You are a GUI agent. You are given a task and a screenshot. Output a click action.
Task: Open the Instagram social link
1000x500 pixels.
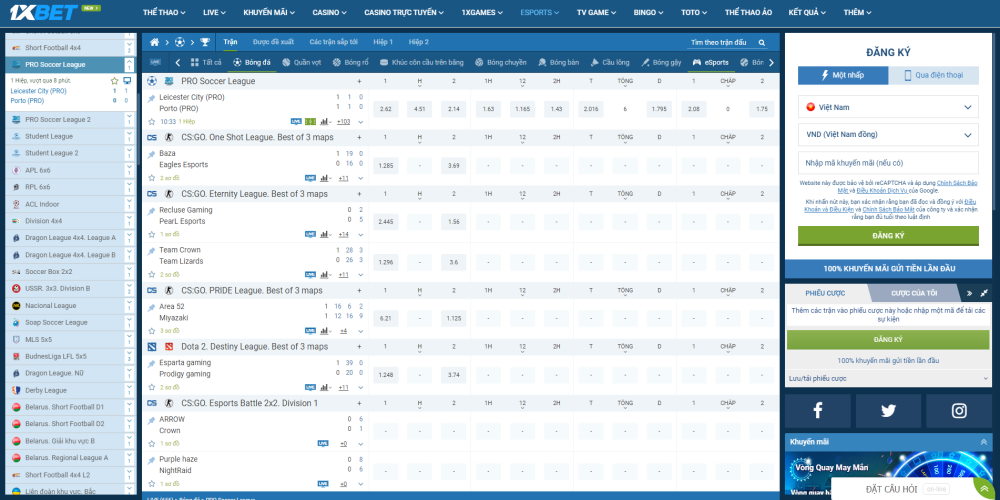(x=959, y=411)
